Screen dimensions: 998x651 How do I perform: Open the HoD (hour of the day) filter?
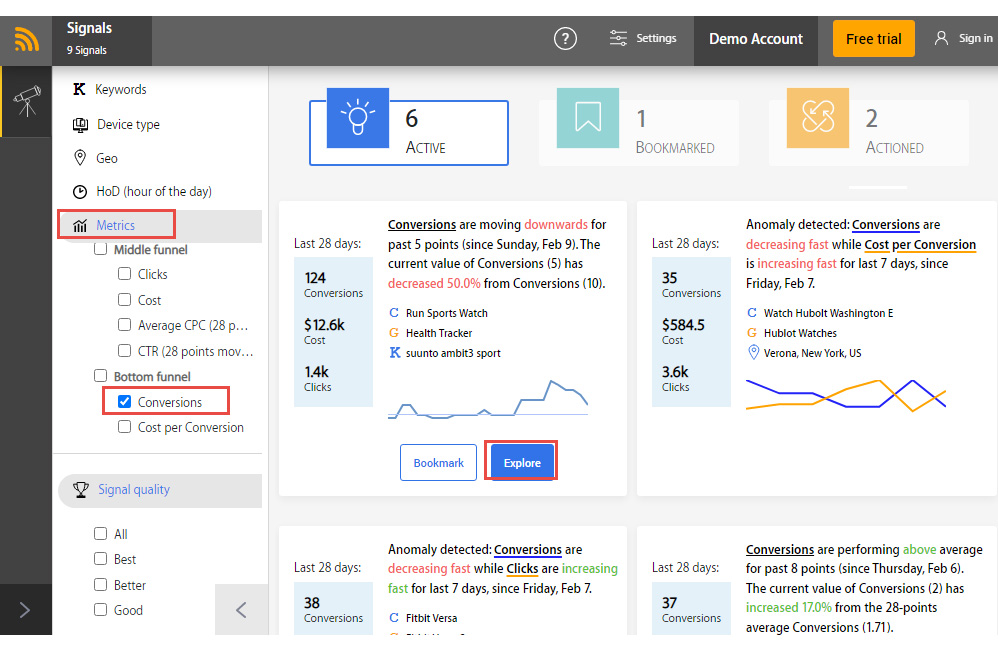[153, 192]
